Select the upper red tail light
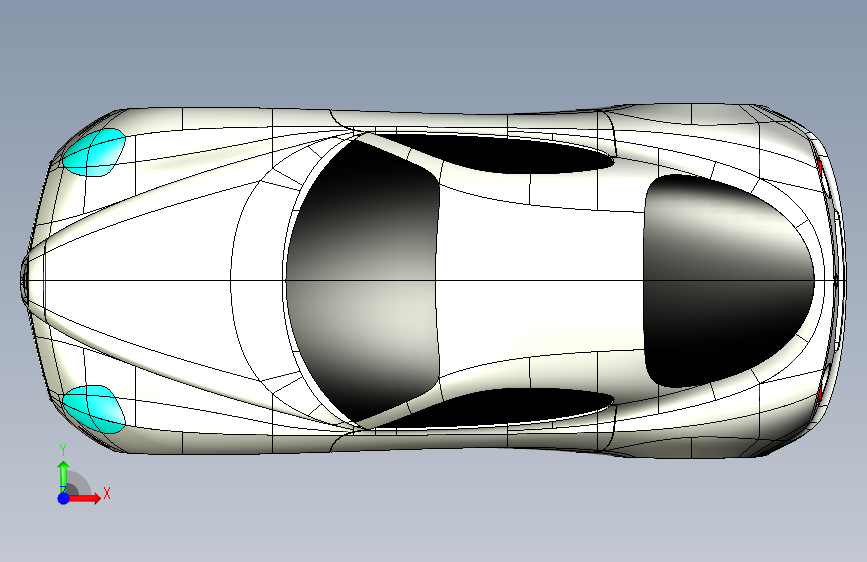 pos(819,165)
